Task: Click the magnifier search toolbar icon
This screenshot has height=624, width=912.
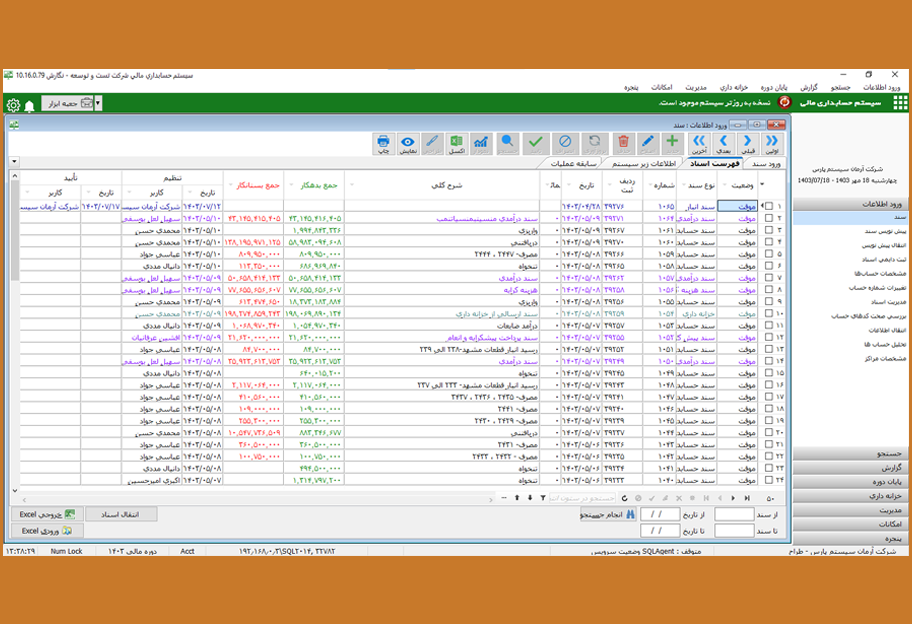Action: 508,144
